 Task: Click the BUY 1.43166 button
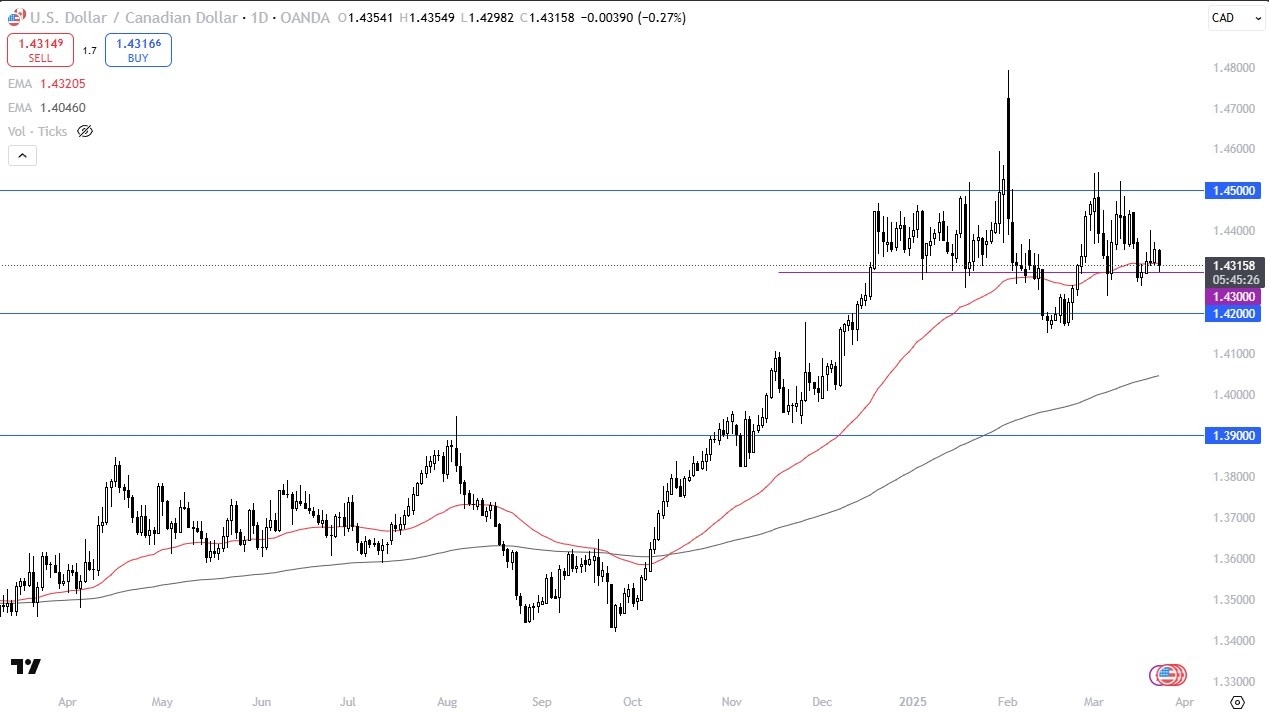138,50
